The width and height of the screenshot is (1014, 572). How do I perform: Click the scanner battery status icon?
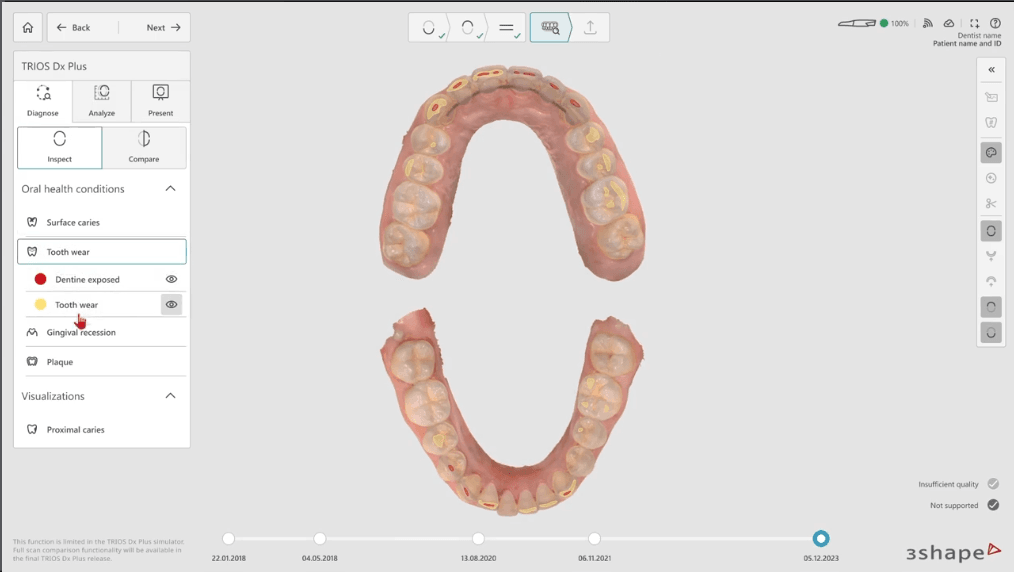(857, 23)
